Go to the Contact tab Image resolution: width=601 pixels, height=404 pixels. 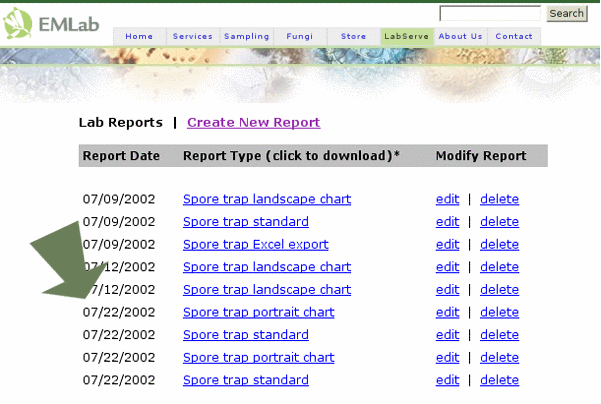click(514, 36)
